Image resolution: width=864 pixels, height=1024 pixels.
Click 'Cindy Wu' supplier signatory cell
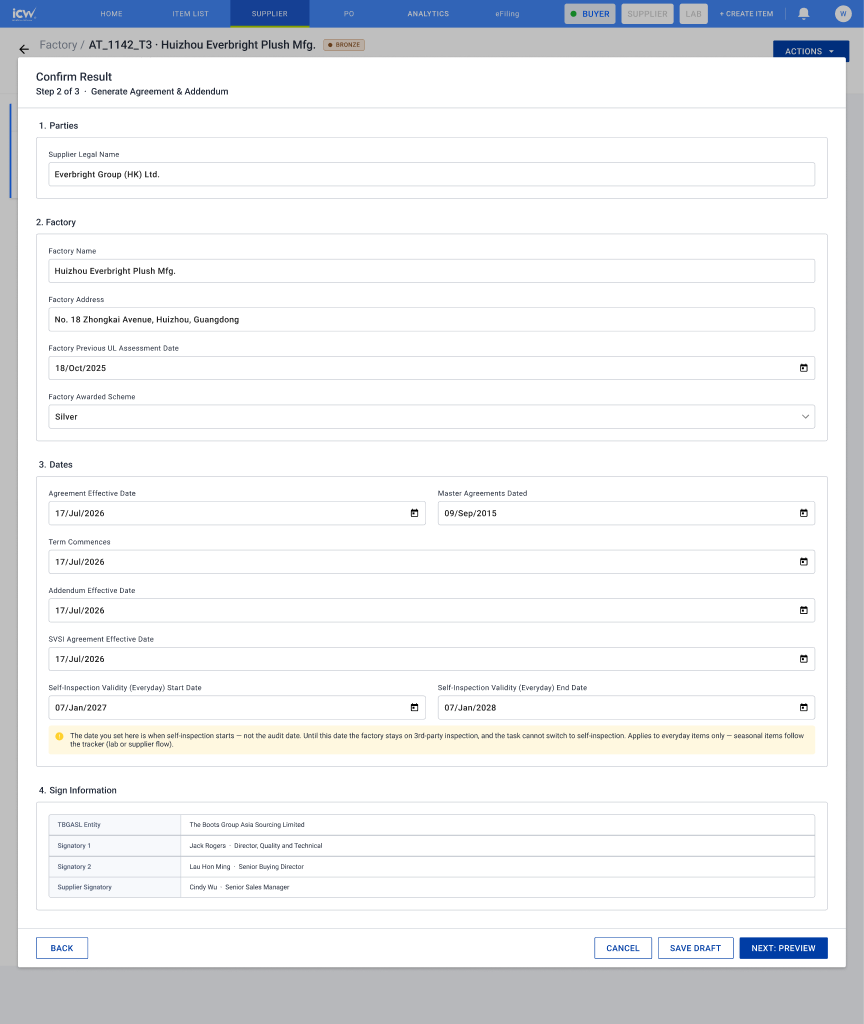[498, 888]
